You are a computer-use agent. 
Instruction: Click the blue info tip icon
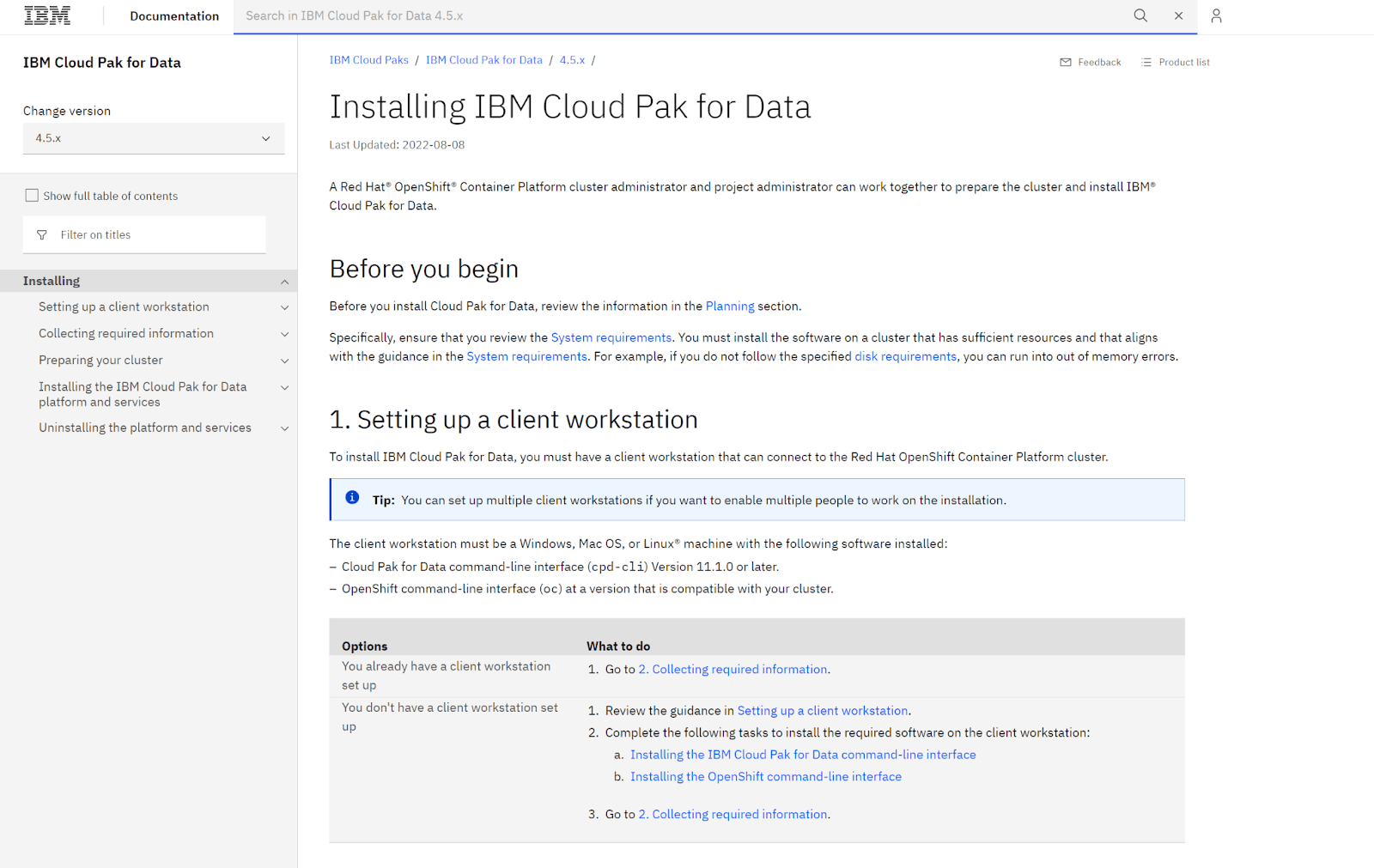352,498
